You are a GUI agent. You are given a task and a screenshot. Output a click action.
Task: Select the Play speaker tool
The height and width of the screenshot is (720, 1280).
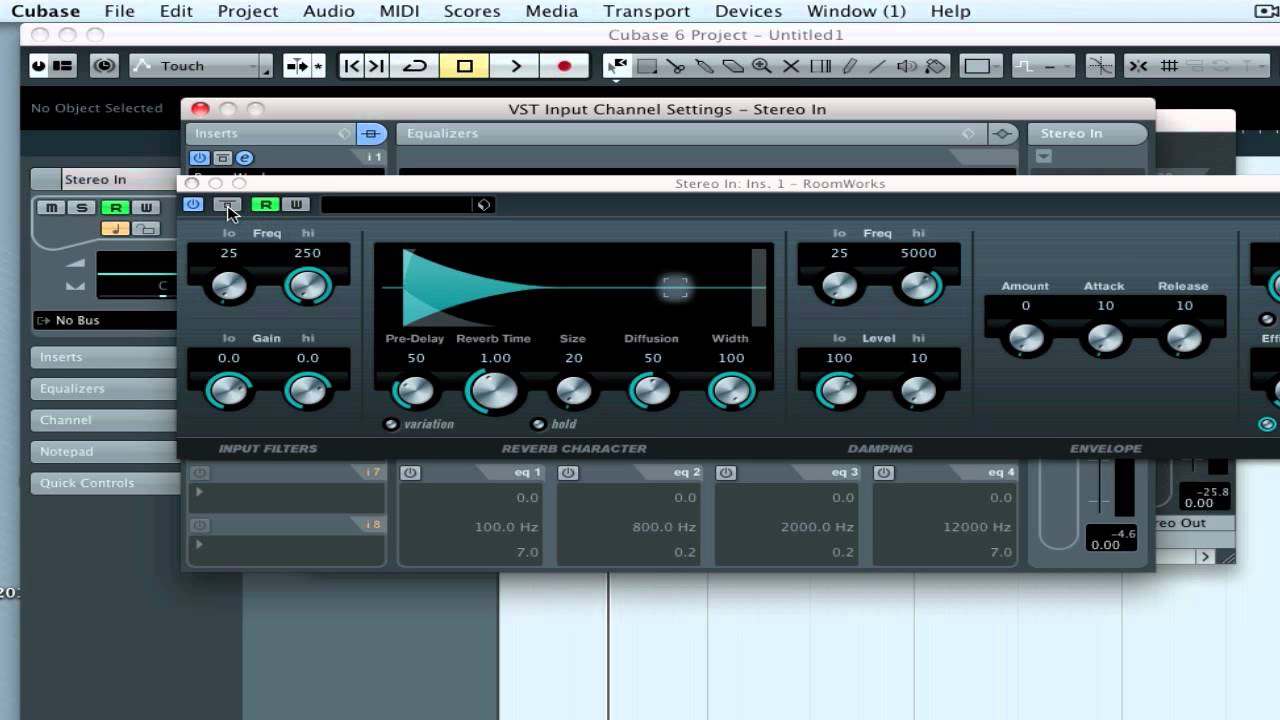click(907, 66)
